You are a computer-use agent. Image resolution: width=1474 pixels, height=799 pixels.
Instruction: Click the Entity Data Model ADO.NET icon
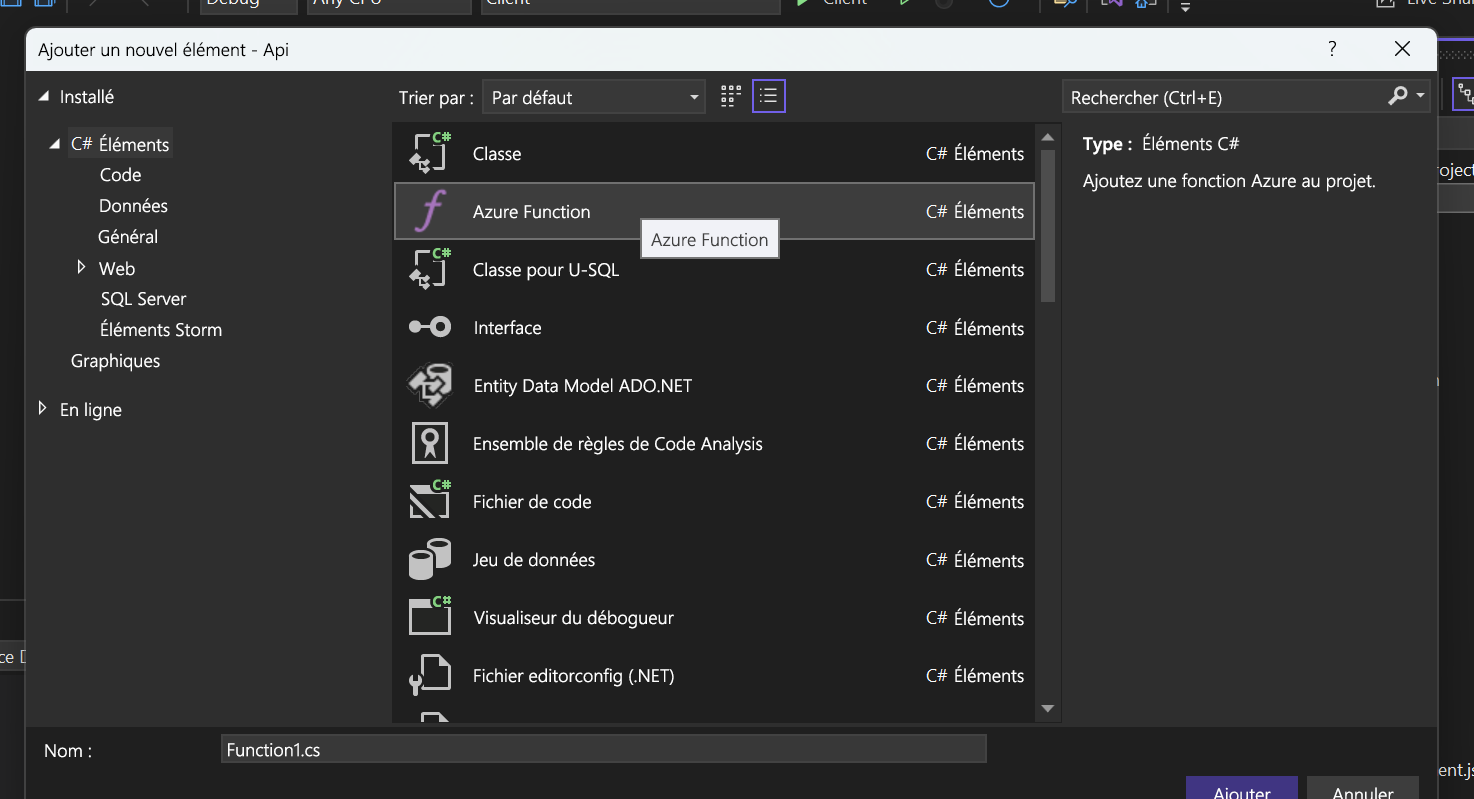click(x=431, y=385)
